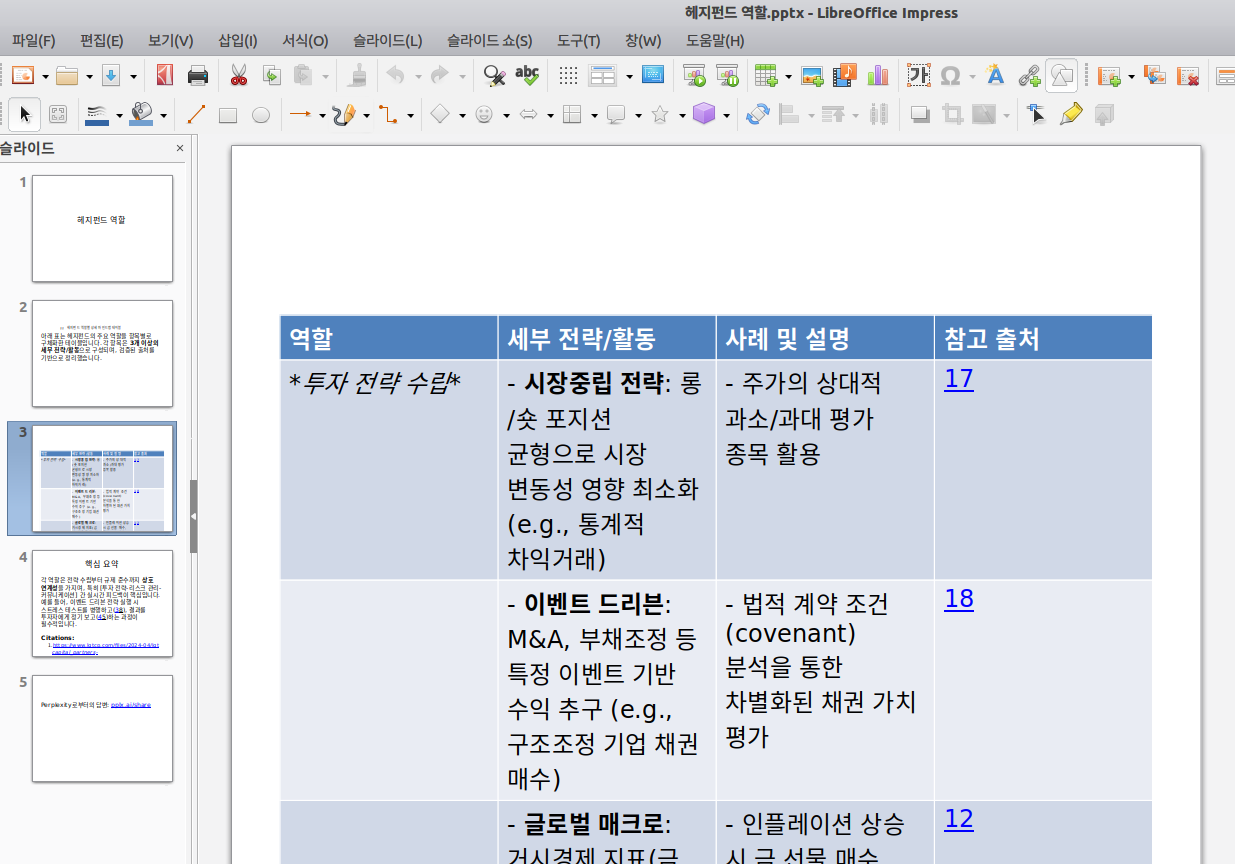Select the arrow Select tool

[x=25, y=115]
